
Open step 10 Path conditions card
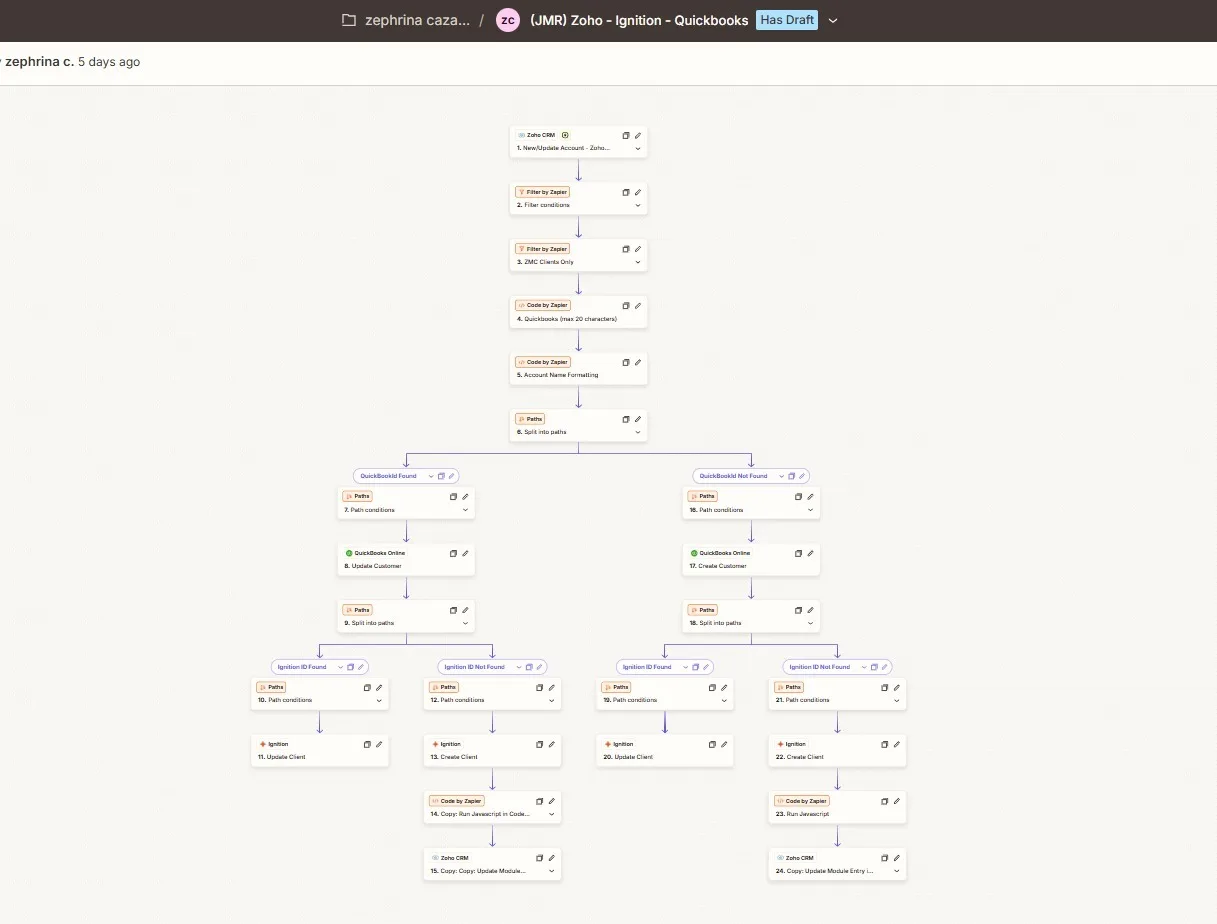(319, 693)
